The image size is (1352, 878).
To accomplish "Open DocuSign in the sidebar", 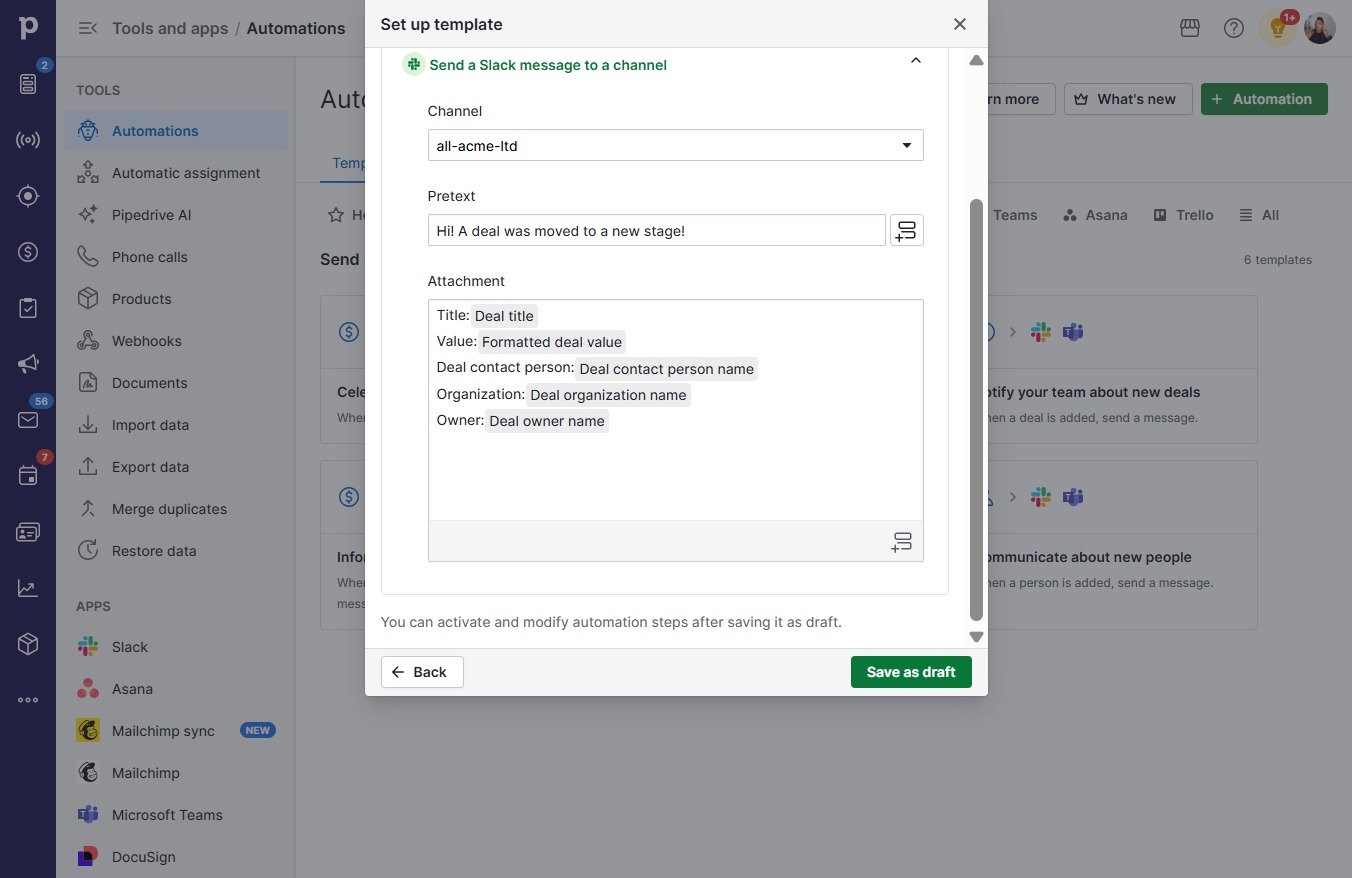I will (x=176, y=857).
